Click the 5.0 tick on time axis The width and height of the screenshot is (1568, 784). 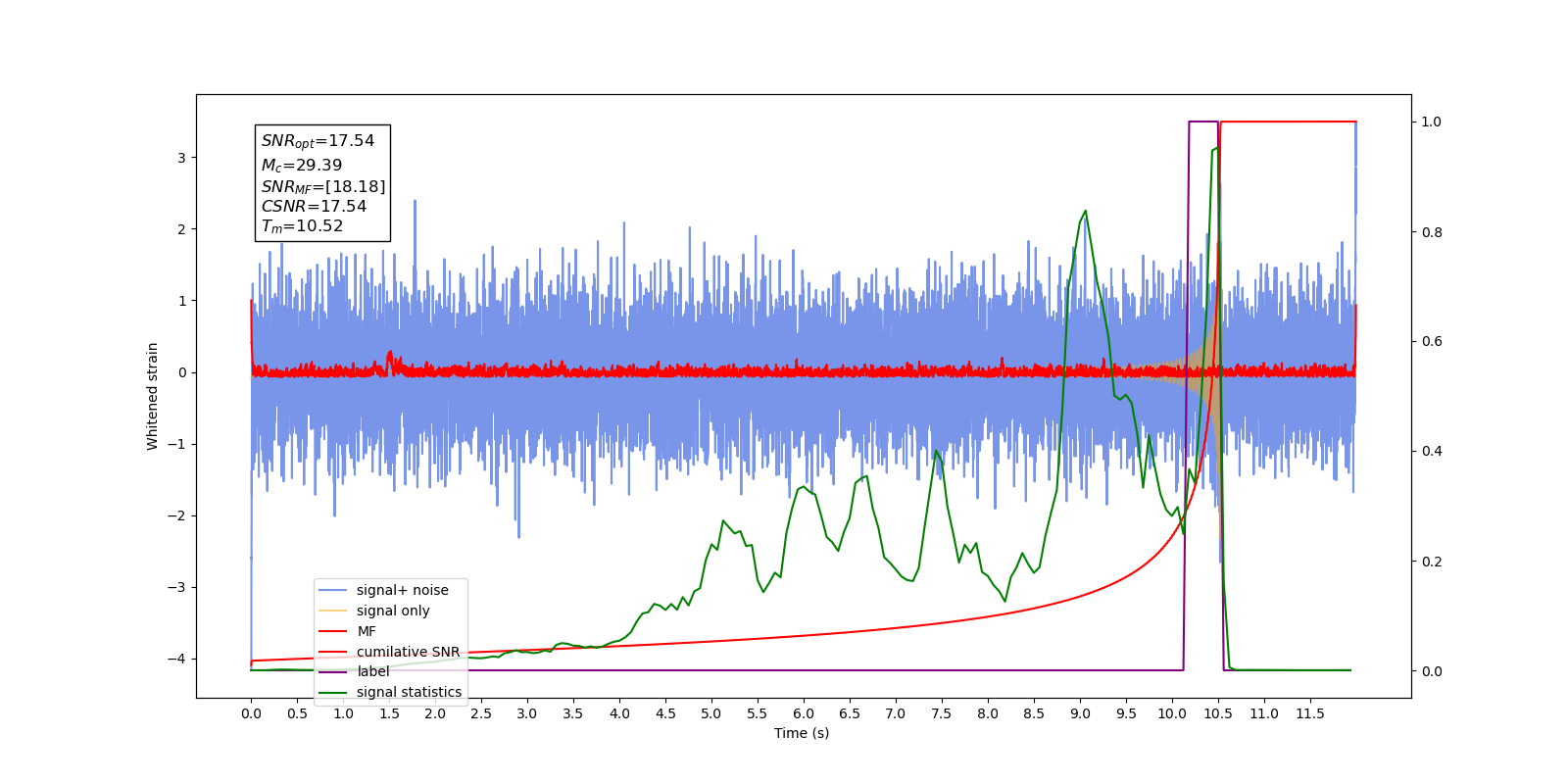coord(711,713)
